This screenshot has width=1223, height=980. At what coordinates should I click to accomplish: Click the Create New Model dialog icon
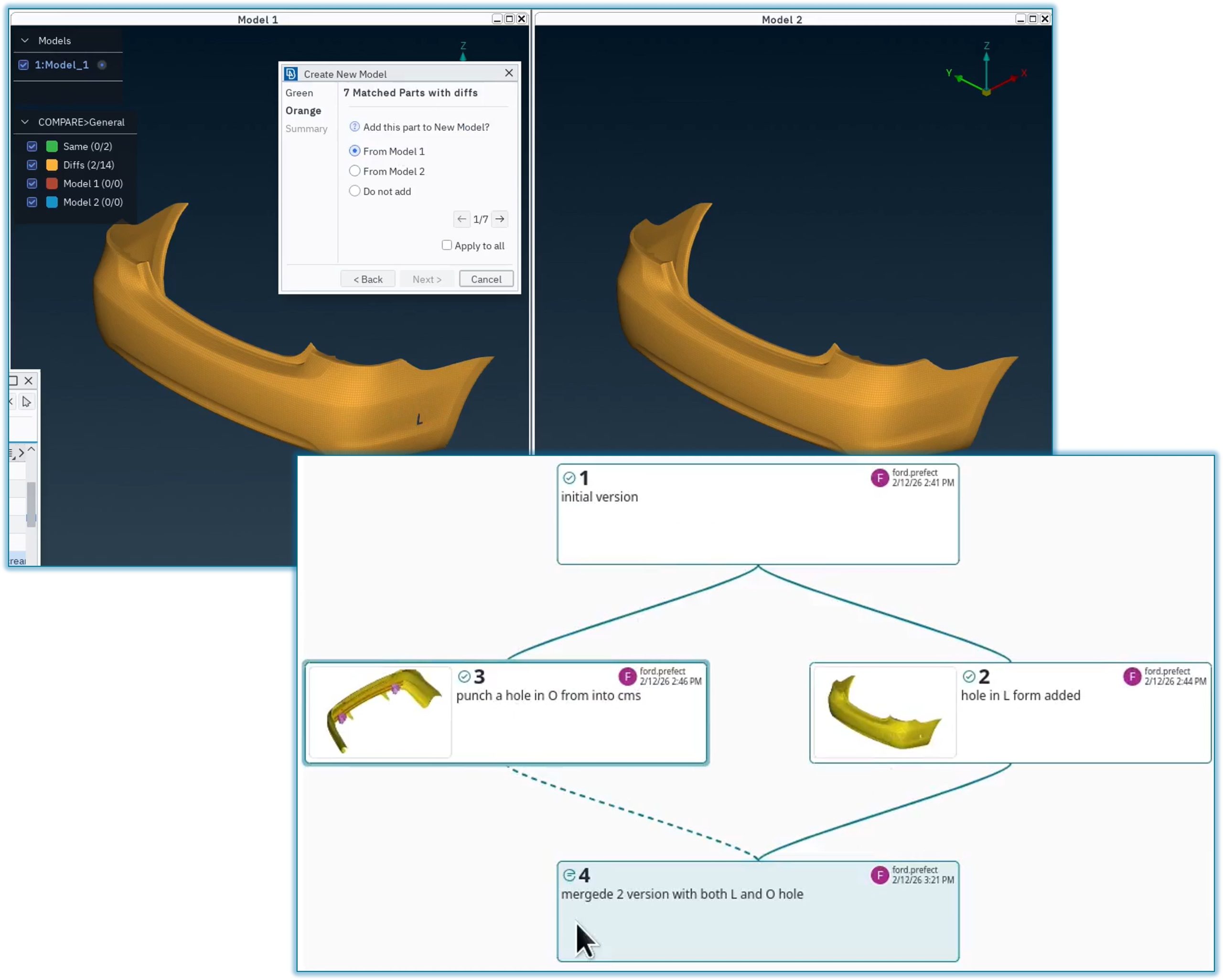coord(291,75)
